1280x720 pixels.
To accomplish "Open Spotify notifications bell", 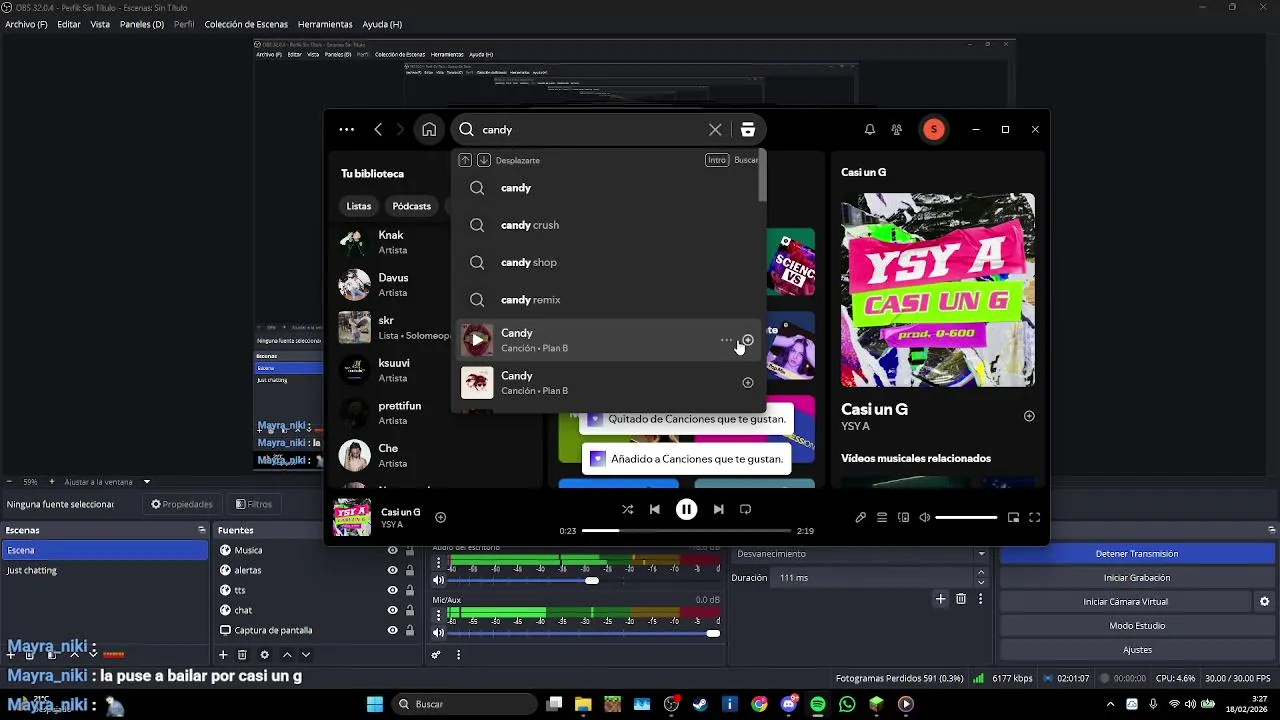I will [x=870, y=129].
